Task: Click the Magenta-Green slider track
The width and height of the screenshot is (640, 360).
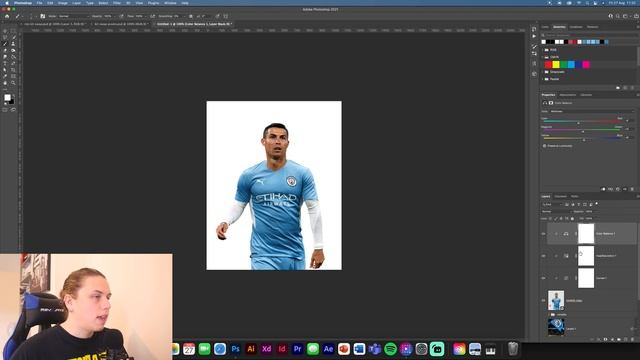Action: [583, 130]
